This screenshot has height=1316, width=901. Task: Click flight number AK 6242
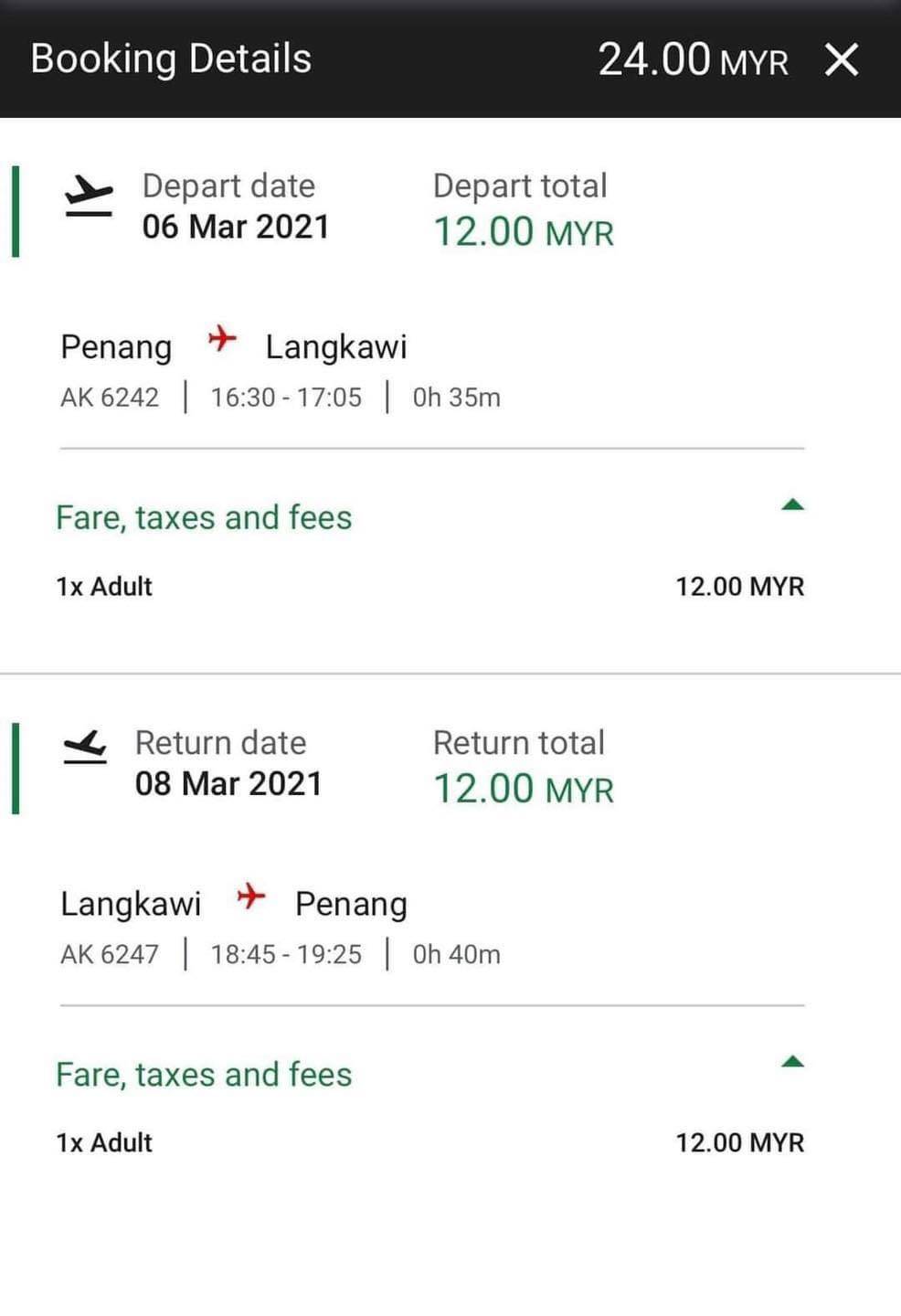(x=110, y=398)
